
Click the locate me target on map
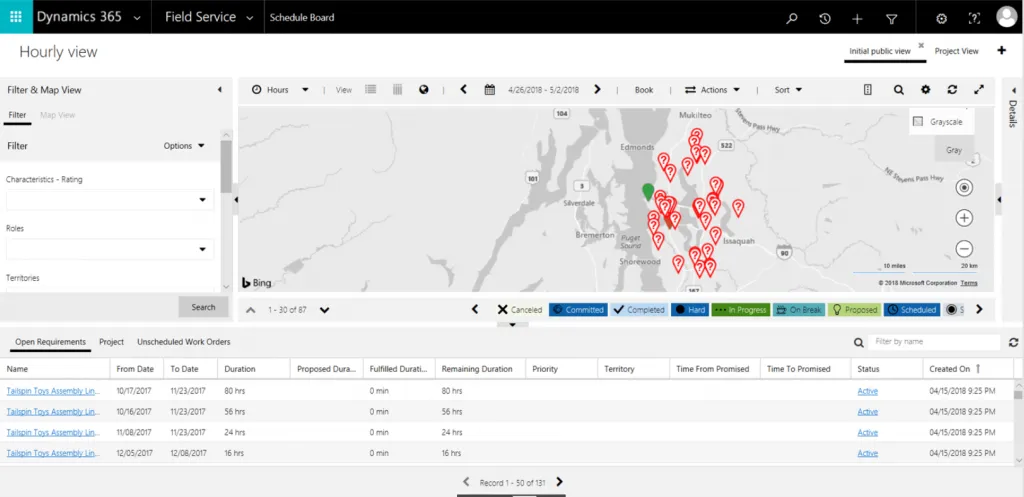[964, 188]
